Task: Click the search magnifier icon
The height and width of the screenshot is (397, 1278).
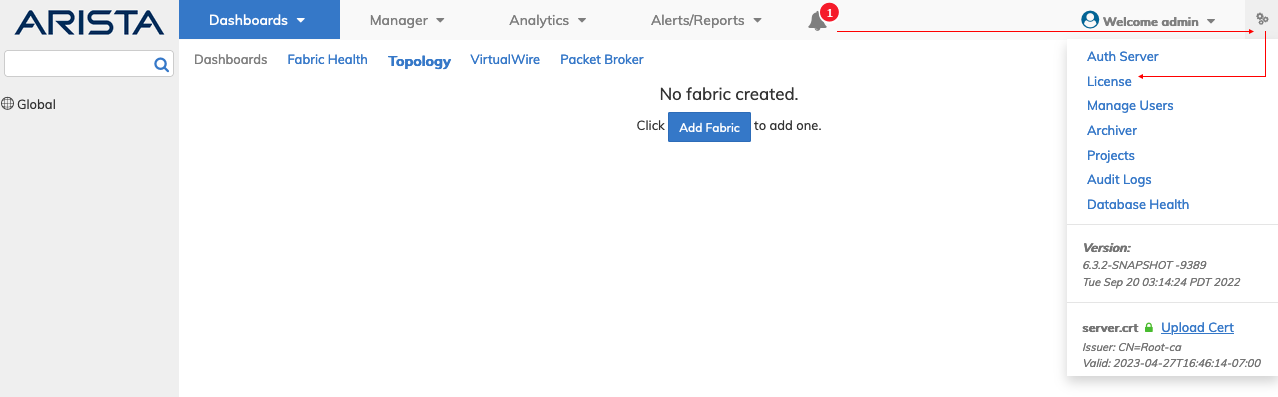Action: [161, 65]
